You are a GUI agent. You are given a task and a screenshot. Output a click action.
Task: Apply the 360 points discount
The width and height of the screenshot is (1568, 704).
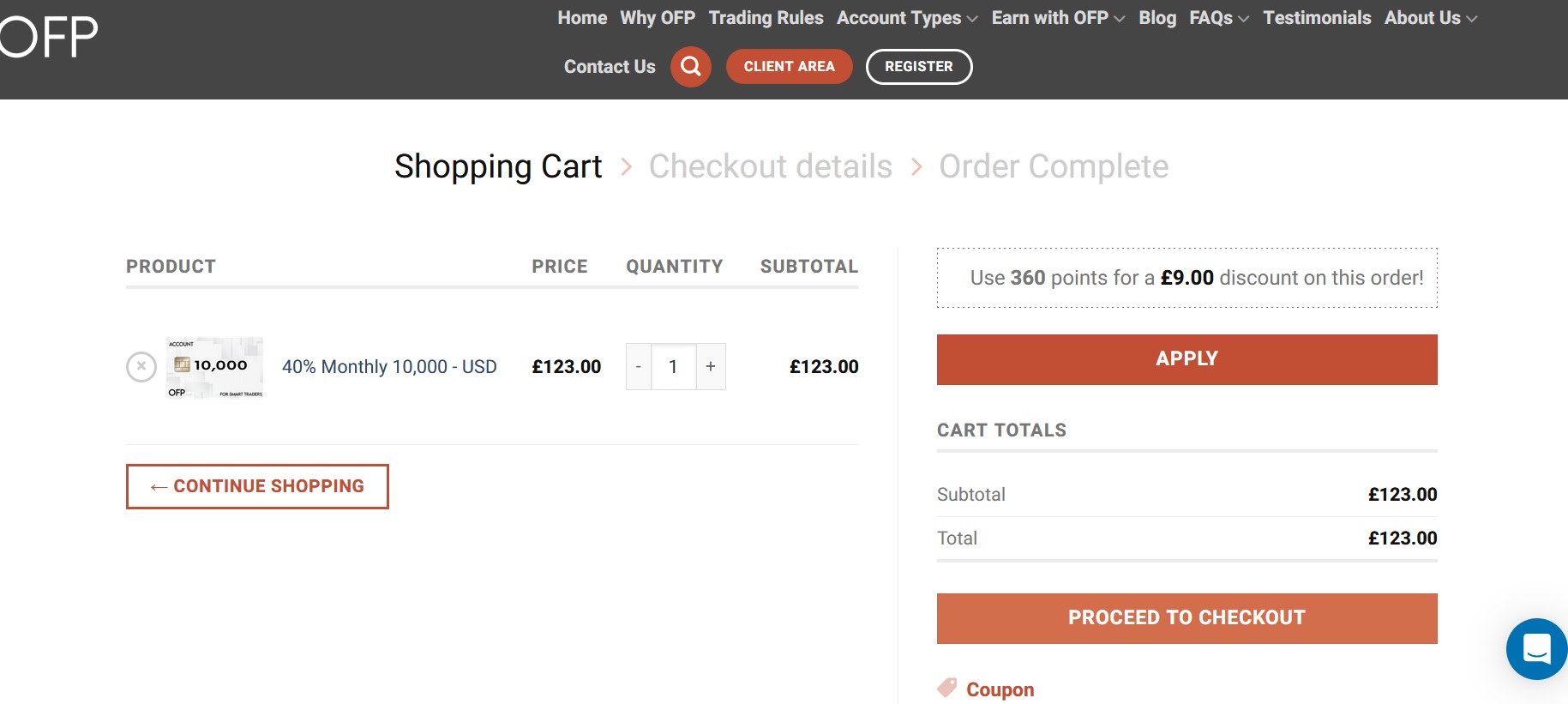pyautogui.click(x=1187, y=359)
